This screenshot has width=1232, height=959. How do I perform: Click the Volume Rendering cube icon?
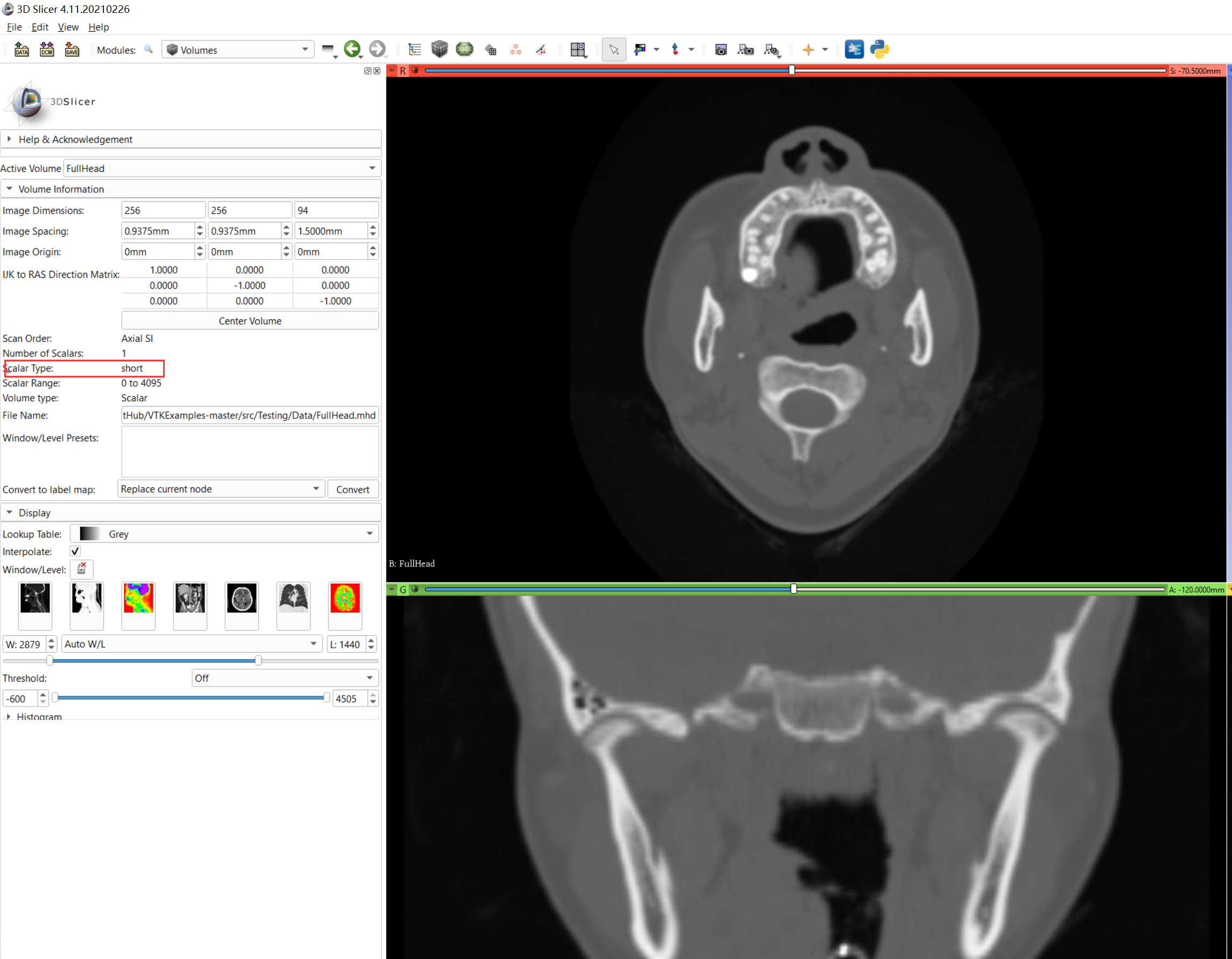tap(439, 50)
